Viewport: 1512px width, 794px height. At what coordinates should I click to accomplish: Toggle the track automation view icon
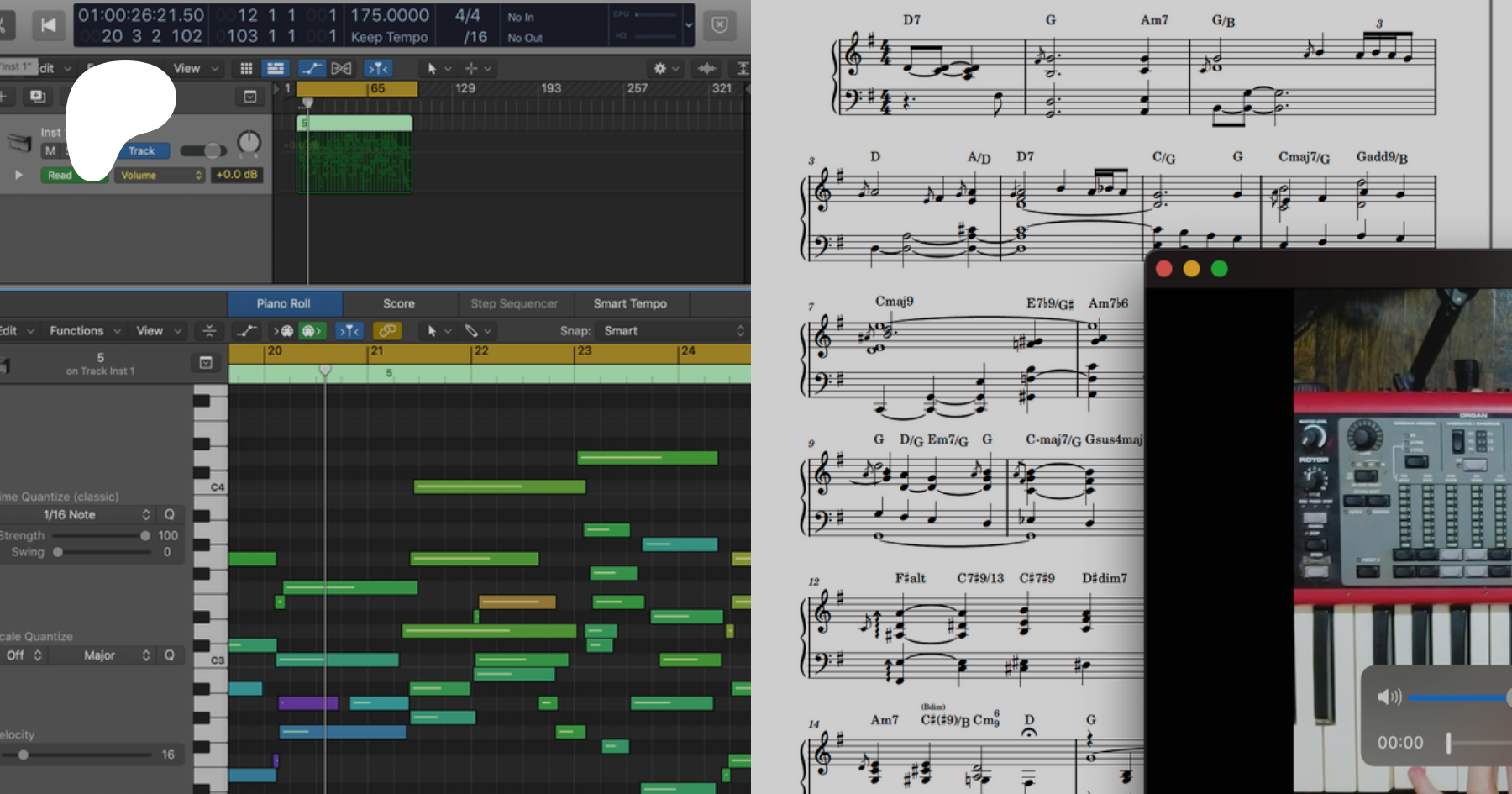pyautogui.click(x=312, y=68)
